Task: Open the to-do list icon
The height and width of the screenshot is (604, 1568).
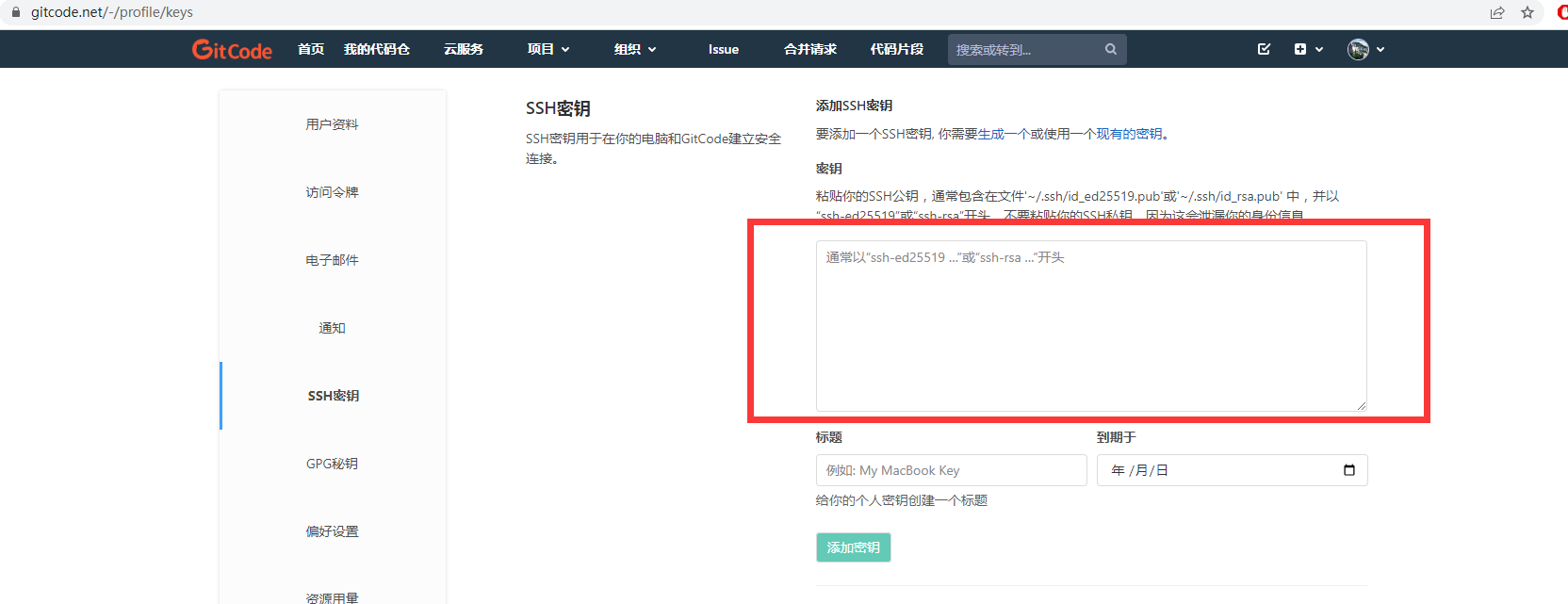Action: point(1265,49)
